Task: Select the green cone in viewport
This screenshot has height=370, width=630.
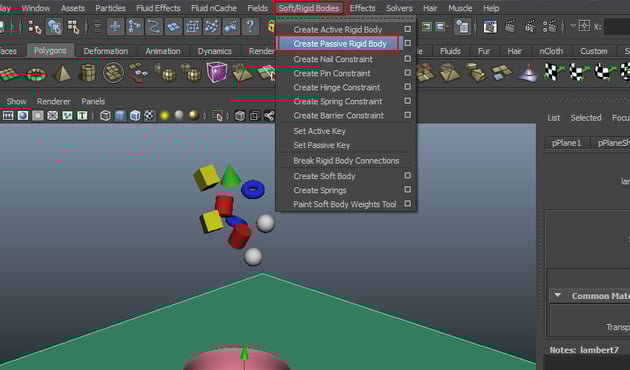Action: click(230, 176)
